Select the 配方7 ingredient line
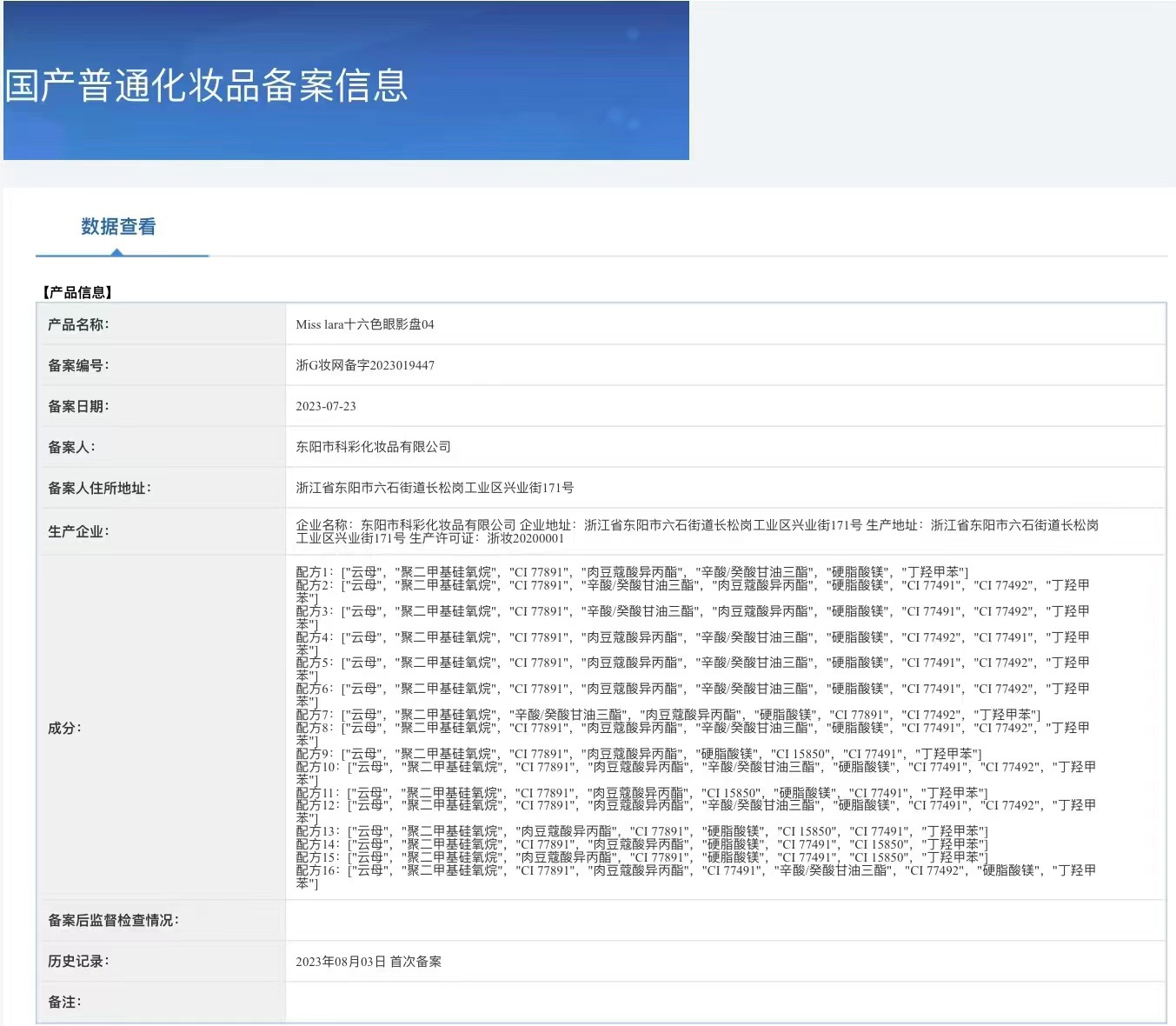Screen dimensions: 1176x1026 (668, 715)
